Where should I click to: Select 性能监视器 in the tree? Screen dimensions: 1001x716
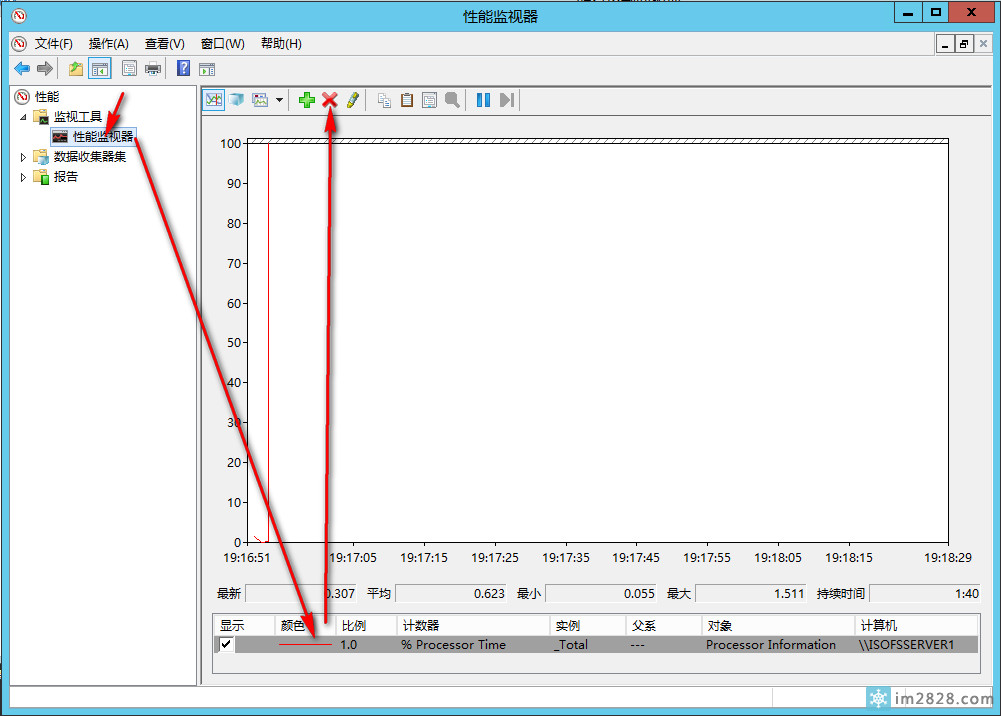tap(102, 137)
